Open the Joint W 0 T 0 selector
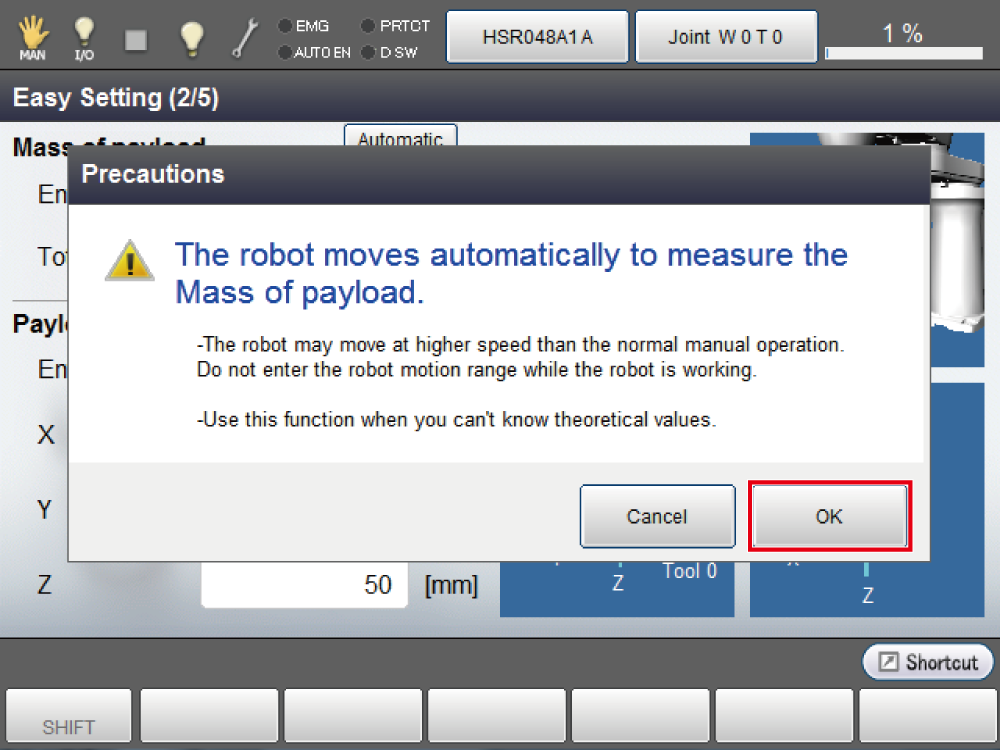Image resolution: width=1000 pixels, height=750 pixels. pos(726,37)
